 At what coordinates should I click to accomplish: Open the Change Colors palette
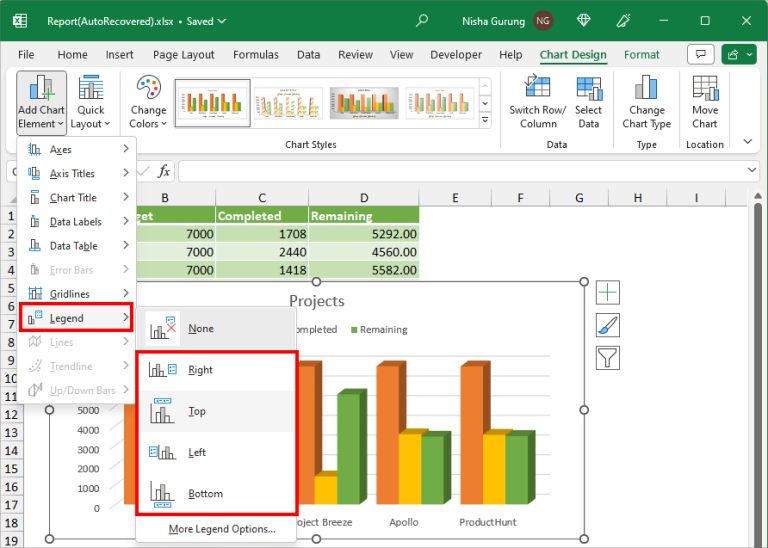(148, 102)
